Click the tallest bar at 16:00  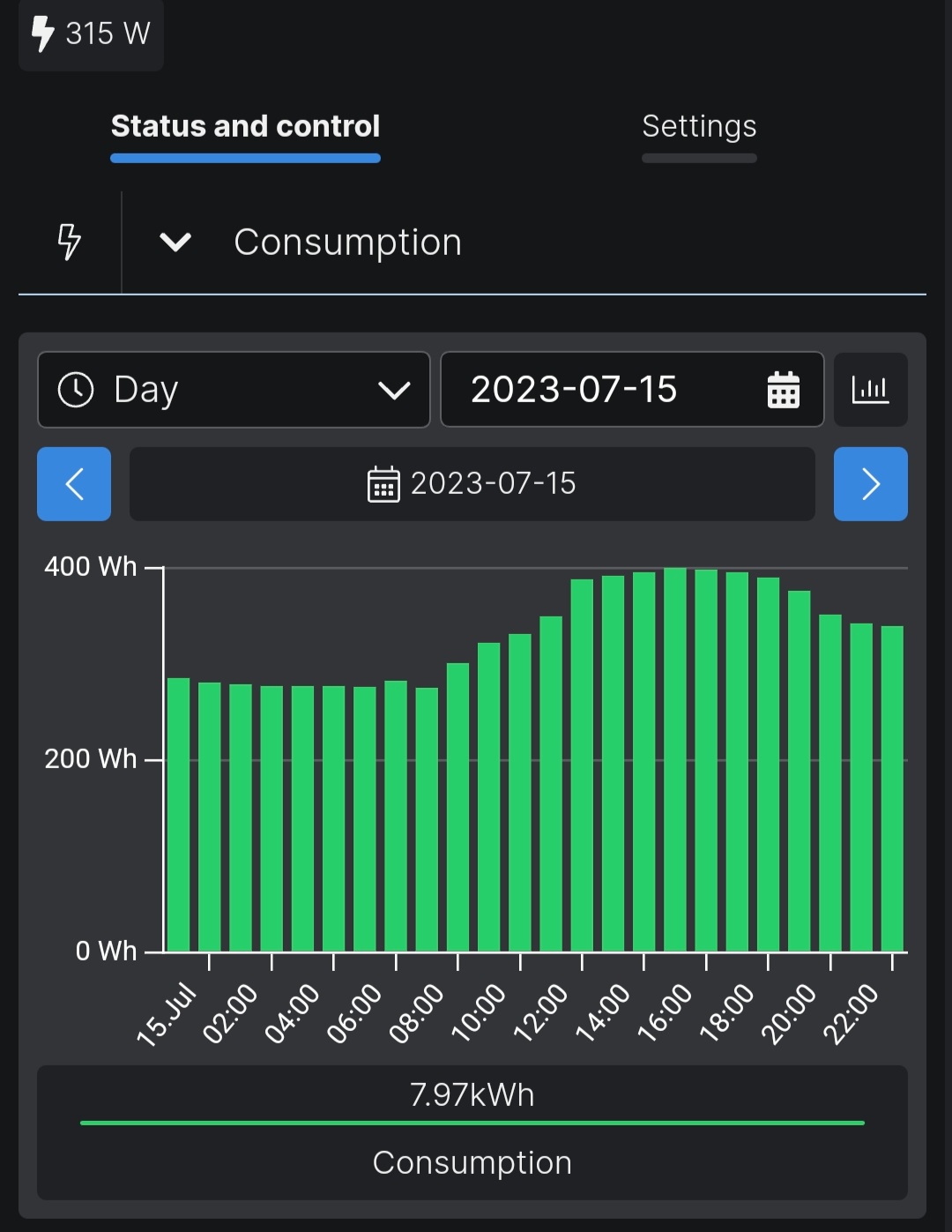pos(675,758)
